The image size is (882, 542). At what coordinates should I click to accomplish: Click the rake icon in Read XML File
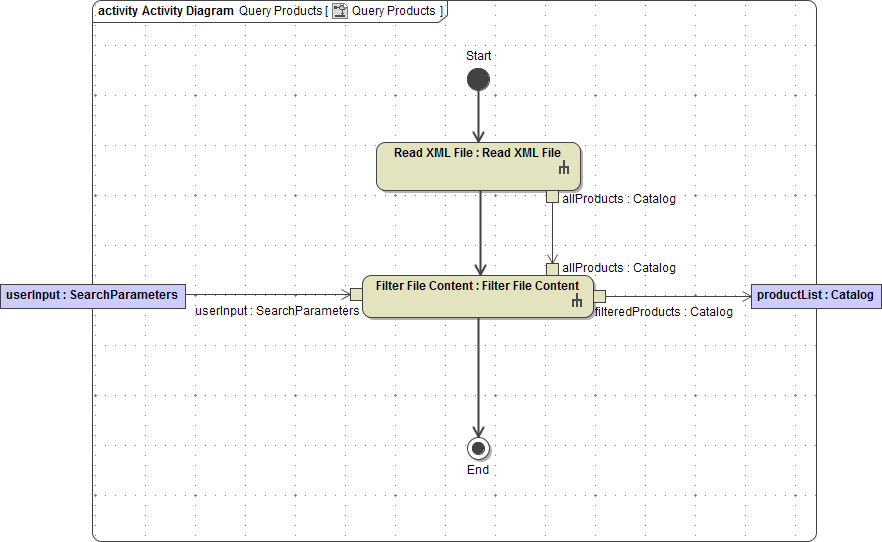(x=564, y=171)
